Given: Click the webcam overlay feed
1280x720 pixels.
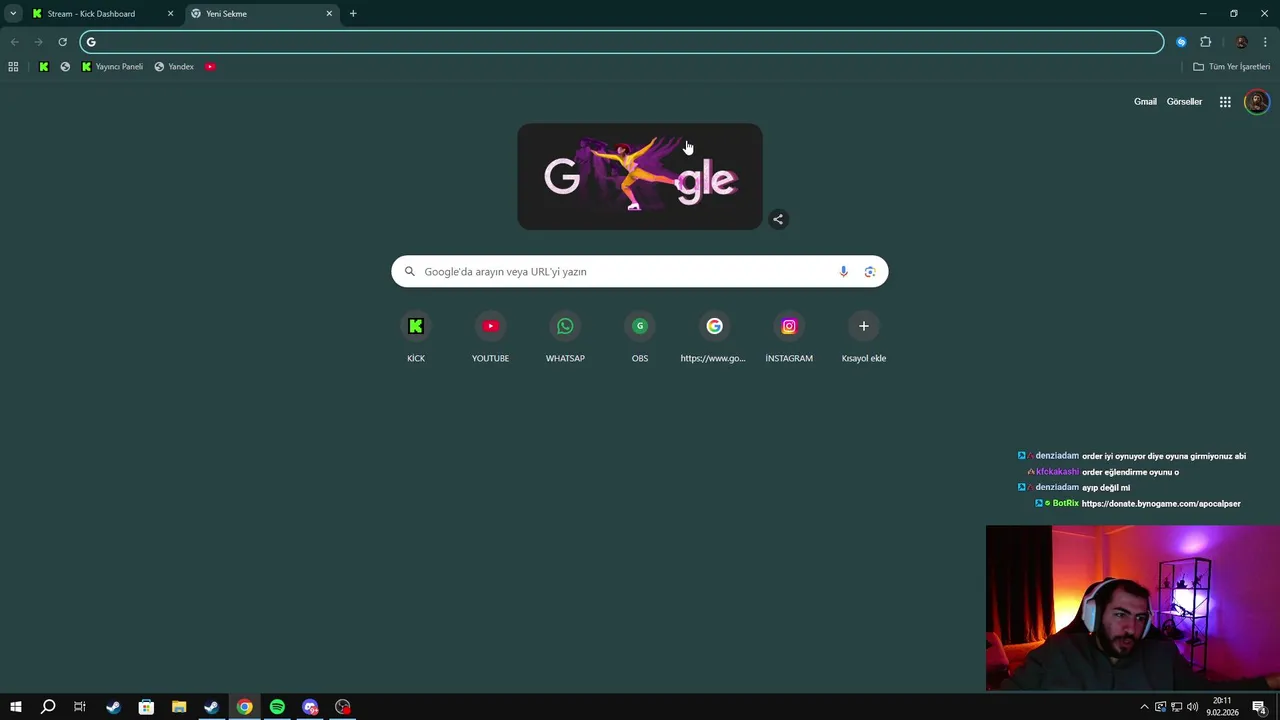Looking at the screenshot, I should [1132, 608].
